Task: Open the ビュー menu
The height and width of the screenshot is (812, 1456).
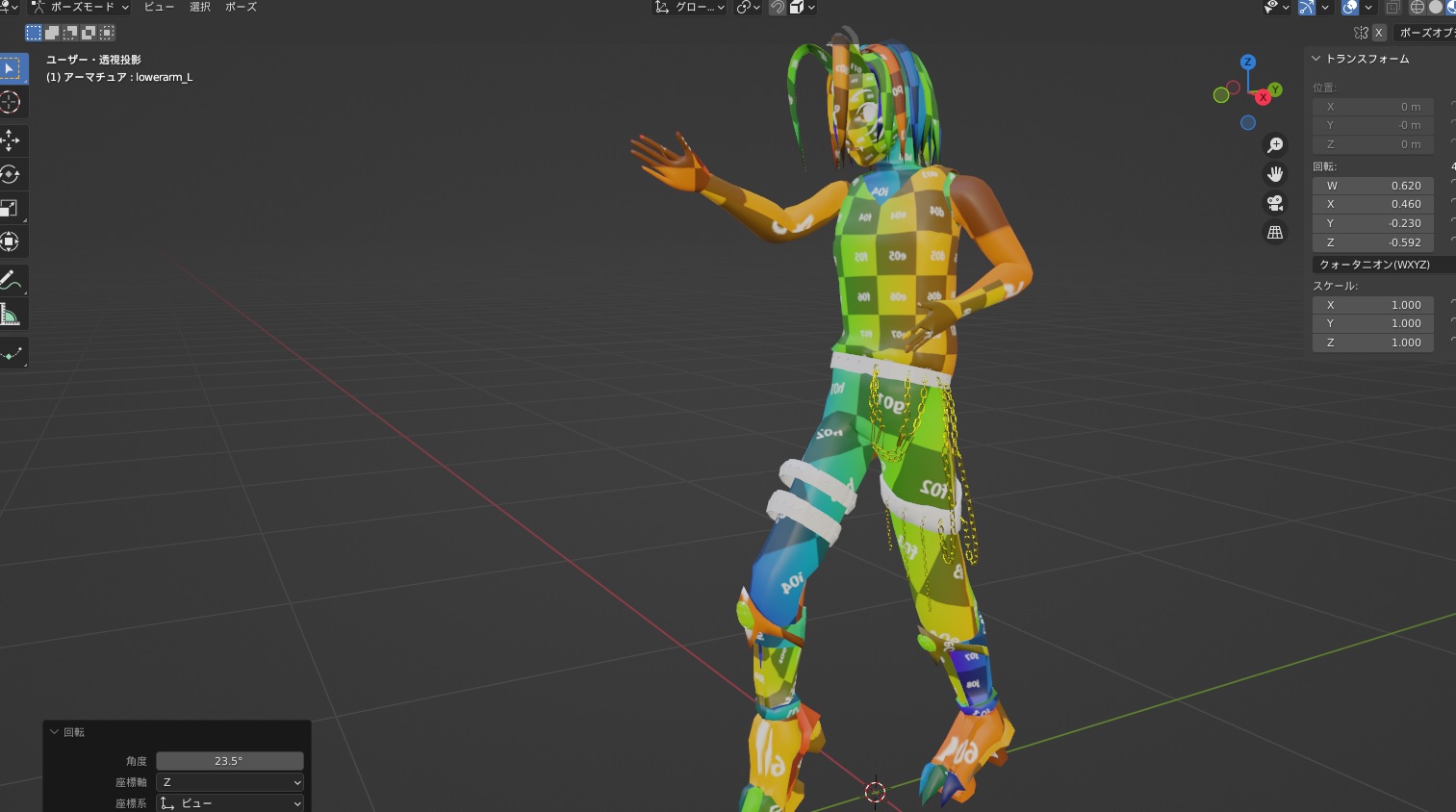Action: tap(158, 7)
